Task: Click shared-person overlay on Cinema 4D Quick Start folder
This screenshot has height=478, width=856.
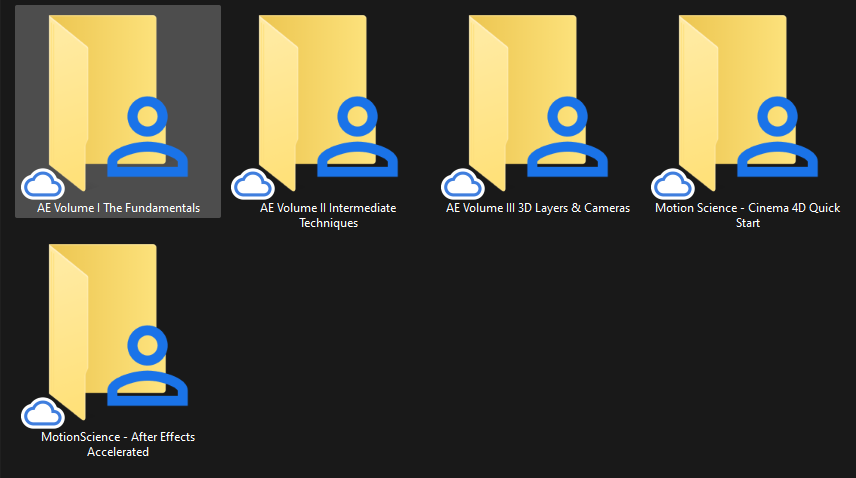Action: pos(778,137)
